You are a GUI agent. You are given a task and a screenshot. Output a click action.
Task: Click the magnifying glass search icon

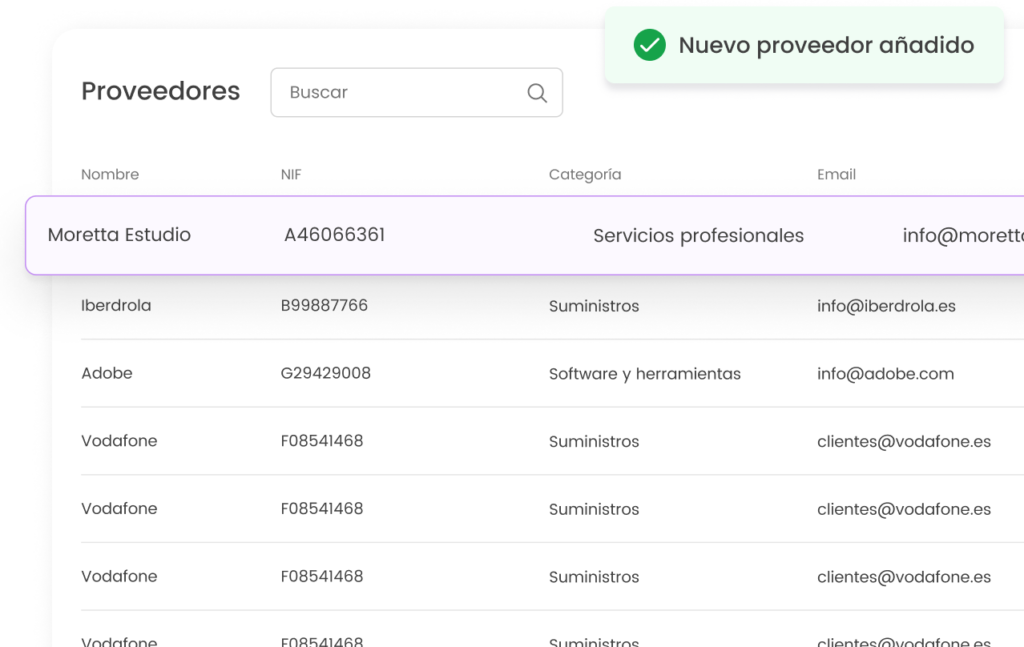(x=537, y=93)
